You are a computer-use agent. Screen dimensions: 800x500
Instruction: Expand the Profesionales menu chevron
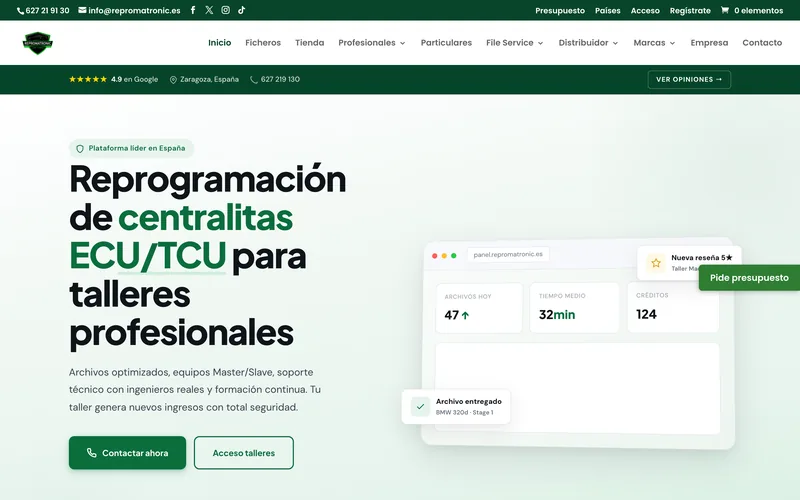(403, 43)
